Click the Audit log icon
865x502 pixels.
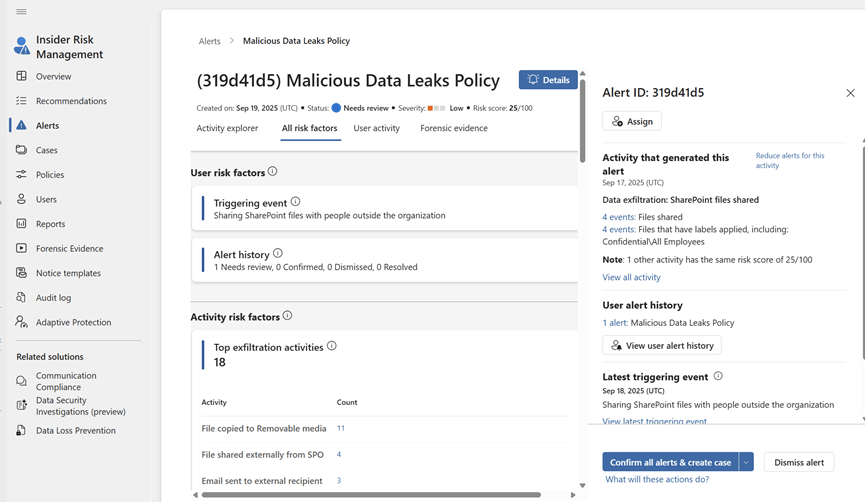[21, 297]
